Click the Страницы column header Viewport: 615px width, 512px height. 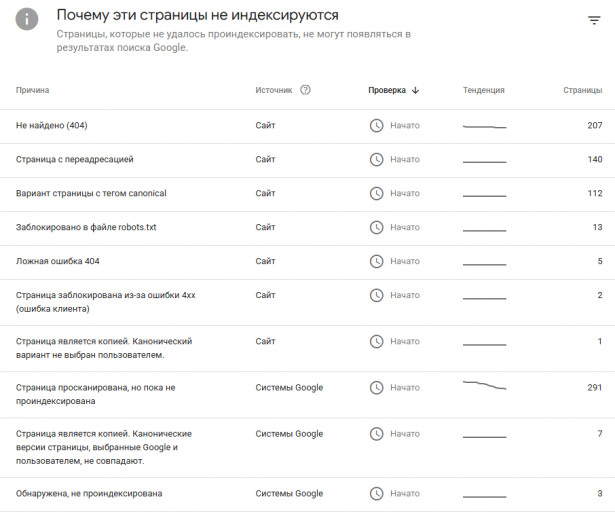[582, 90]
